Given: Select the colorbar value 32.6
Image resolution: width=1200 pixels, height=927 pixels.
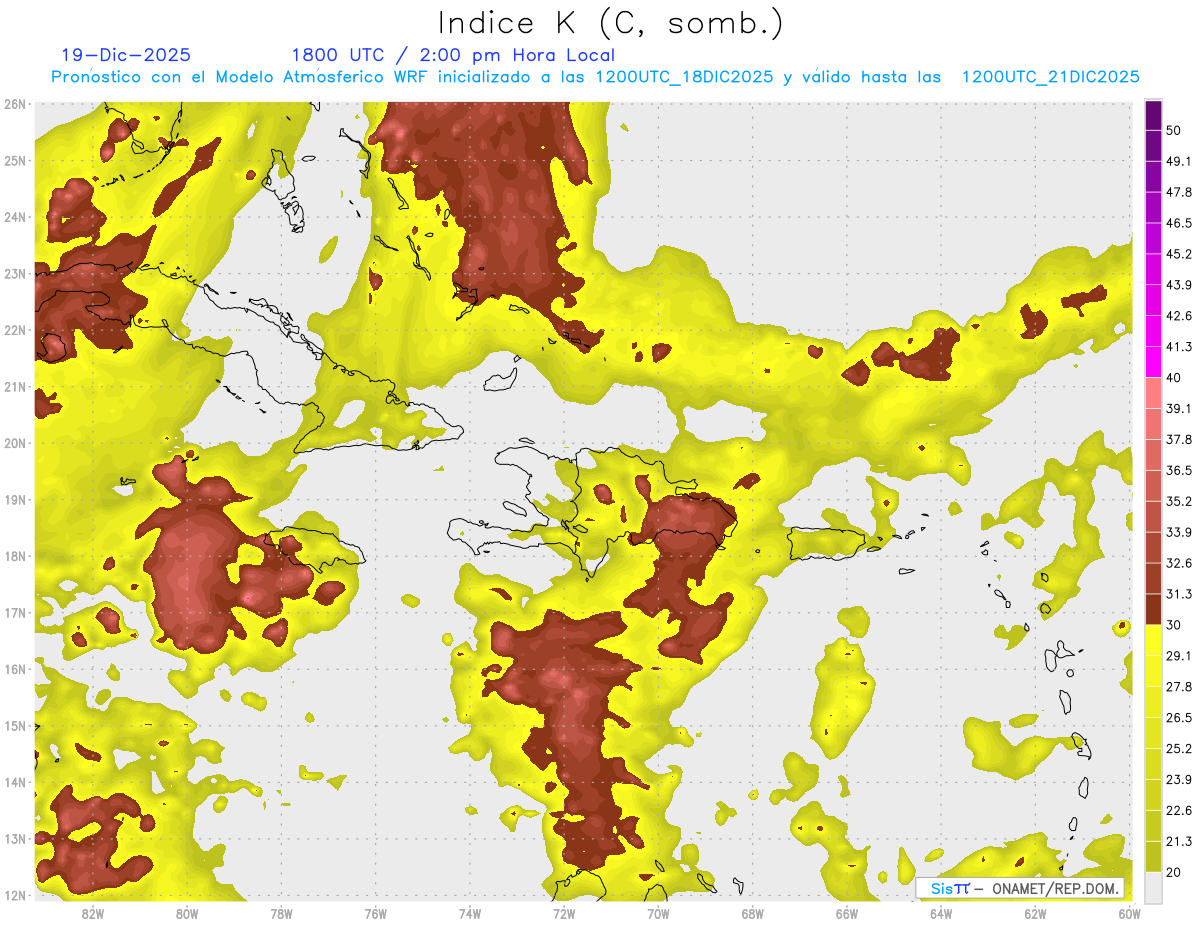Looking at the screenshot, I should [1180, 563].
